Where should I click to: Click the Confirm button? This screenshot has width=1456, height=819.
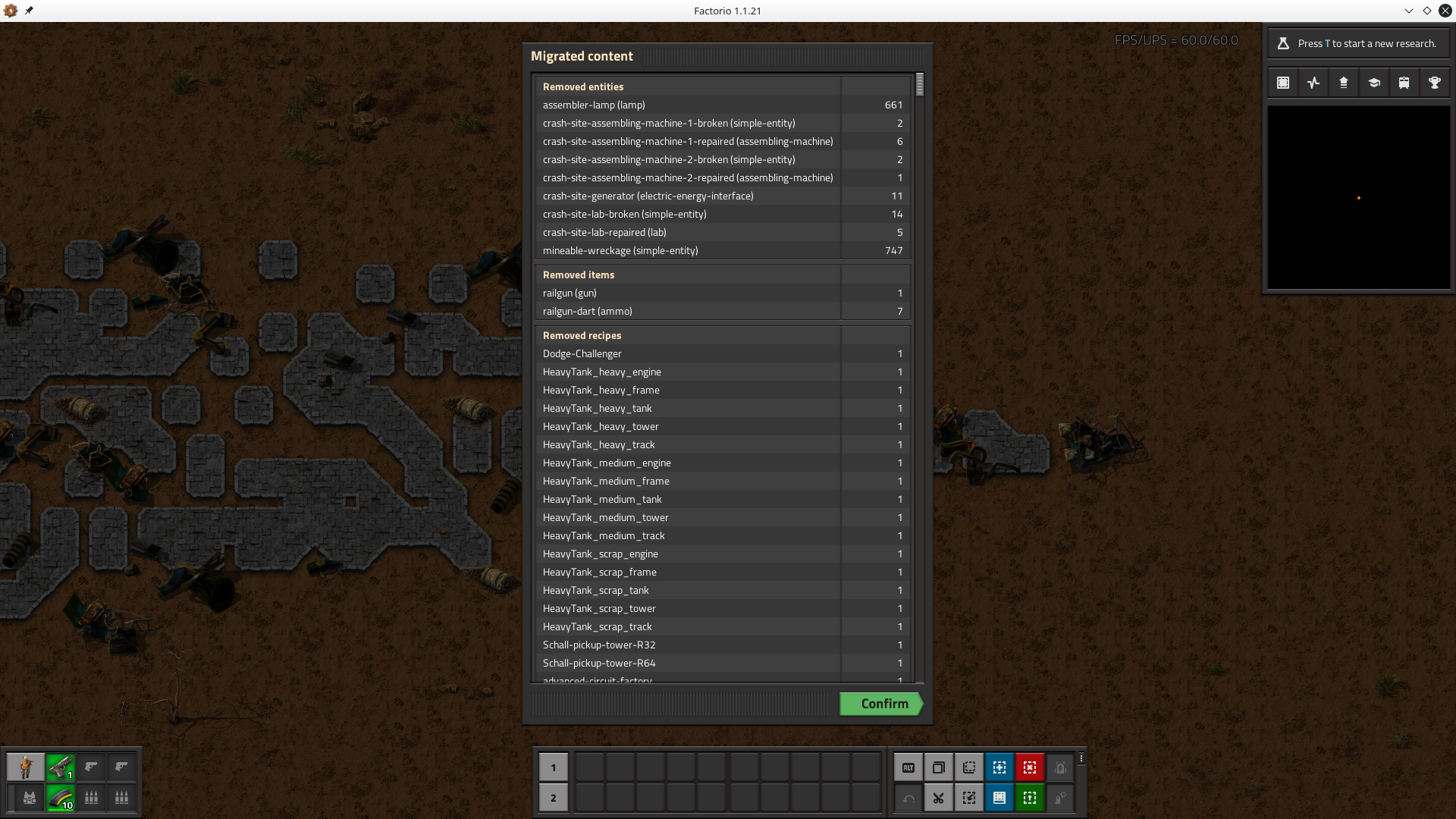(881, 704)
